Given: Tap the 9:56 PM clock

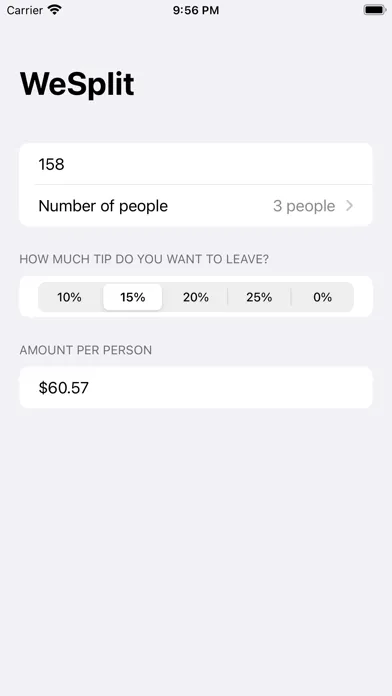Looking at the screenshot, I should click(x=196, y=10).
